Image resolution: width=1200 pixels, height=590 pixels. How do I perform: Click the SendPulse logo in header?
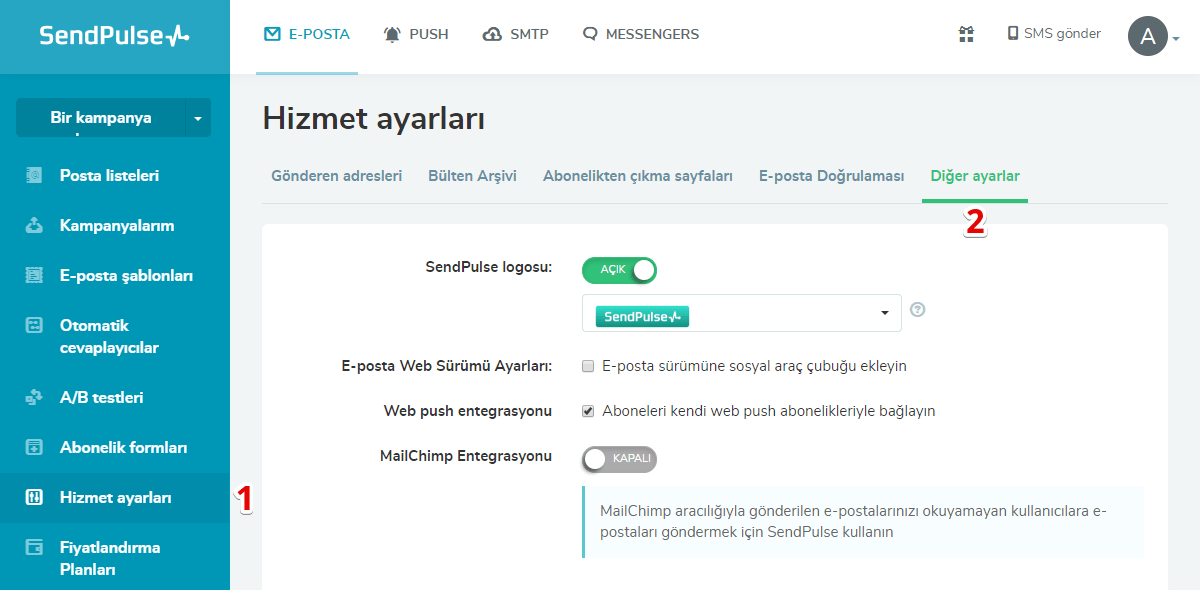pyautogui.click(x=114, y=36)
